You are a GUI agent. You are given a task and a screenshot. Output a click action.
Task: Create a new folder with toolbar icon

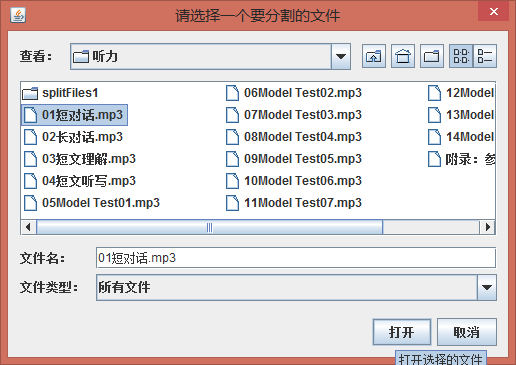432,56
